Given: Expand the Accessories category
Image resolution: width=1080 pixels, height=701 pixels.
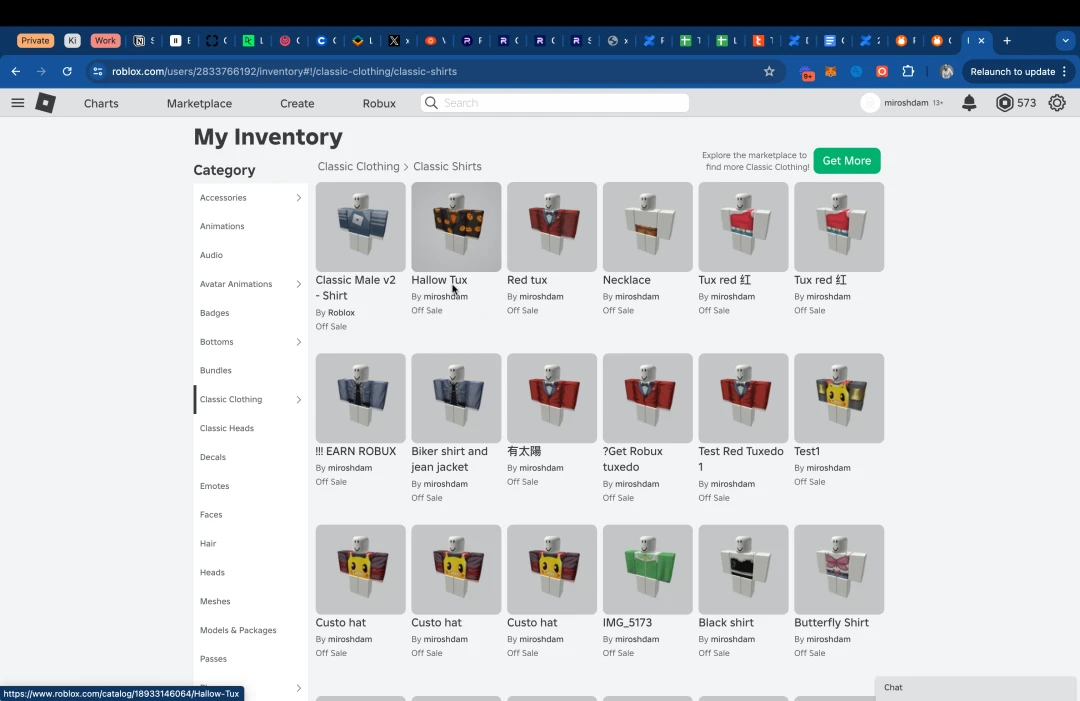Looking at the screenshot, I should tap(298, 198).
